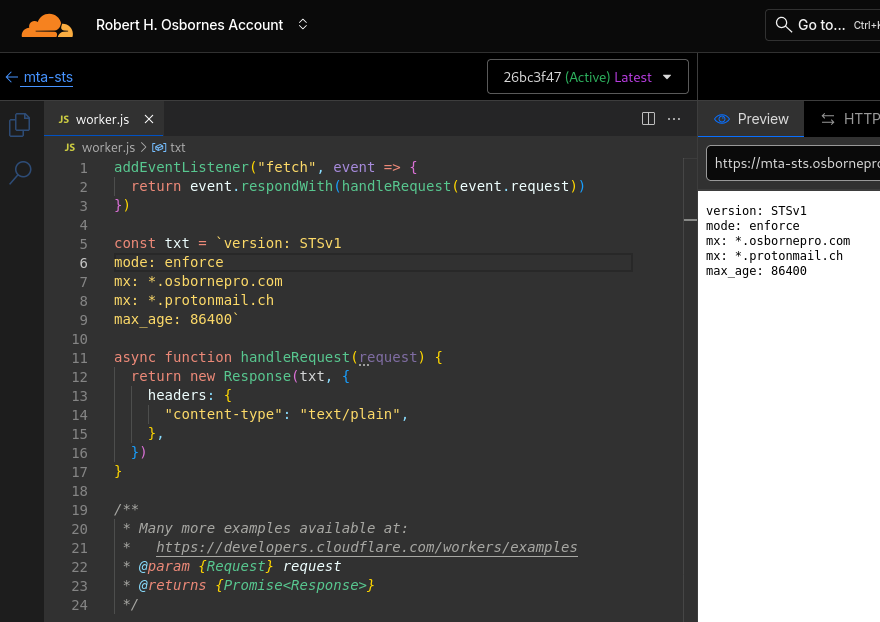This screenshot has height=622, width=880.
Task: Click the back arrow beside mta-sts
Action: [12, 75]
